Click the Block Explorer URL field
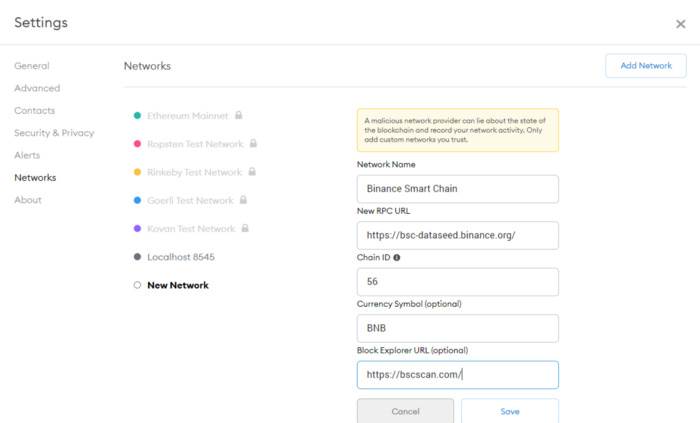 click(458, 374)
